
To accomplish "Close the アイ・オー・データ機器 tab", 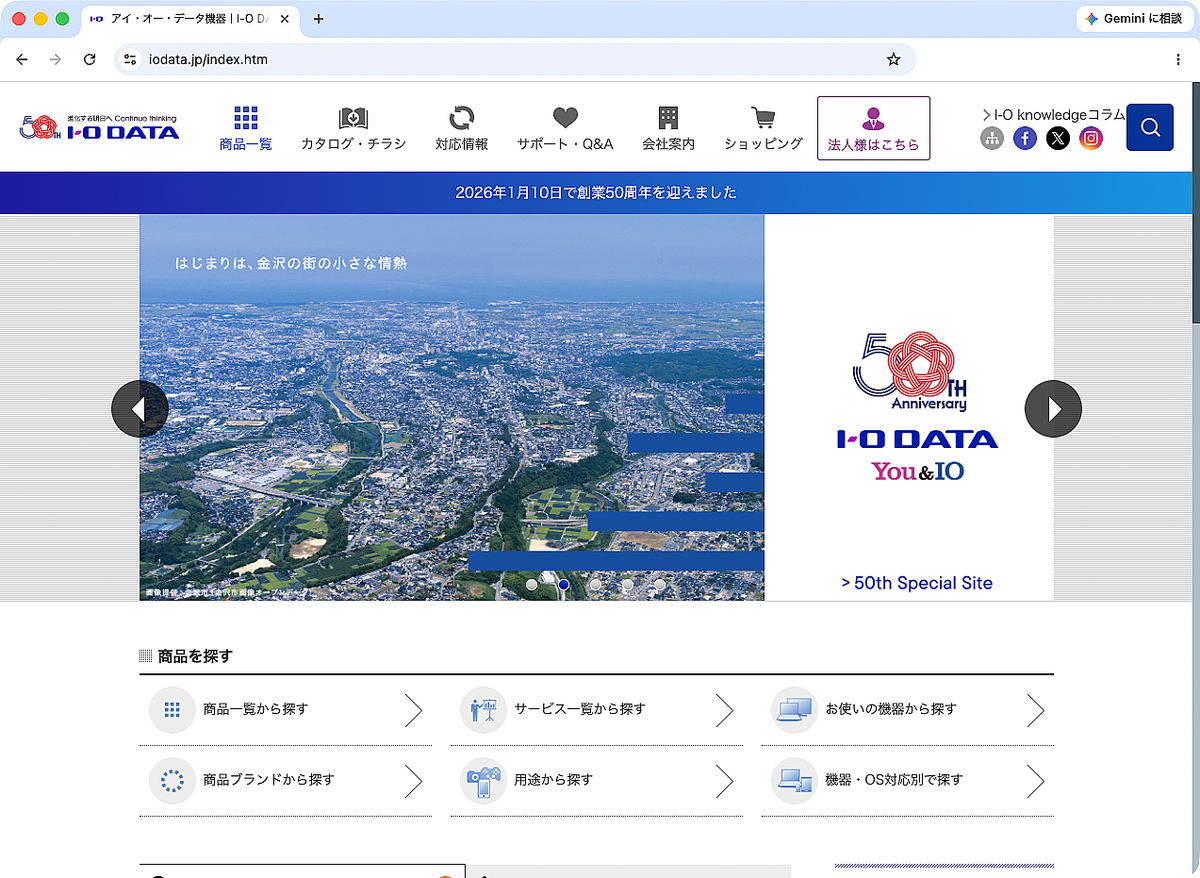I will pyautogui.click(x=285, y=19).
